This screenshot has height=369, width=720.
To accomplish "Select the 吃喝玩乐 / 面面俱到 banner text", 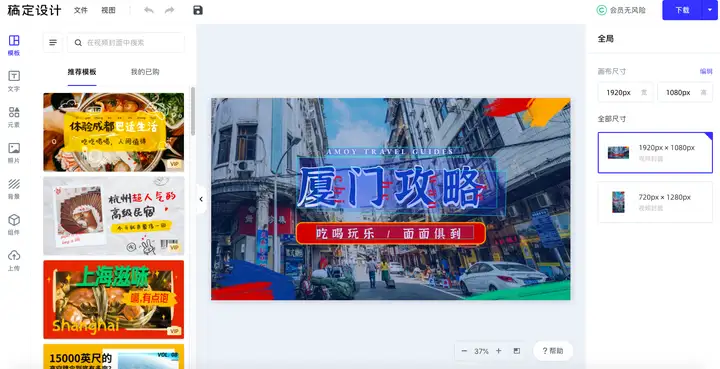I will pos(390,234).
